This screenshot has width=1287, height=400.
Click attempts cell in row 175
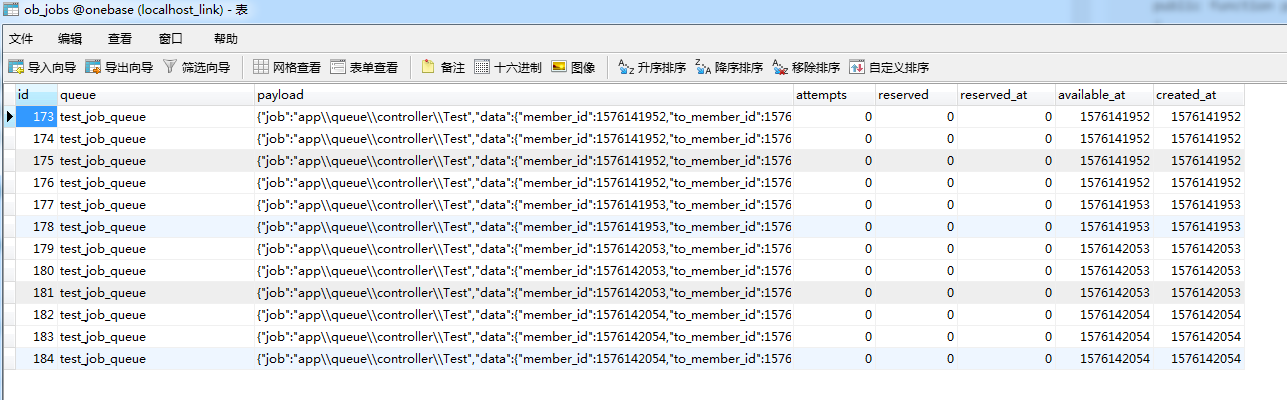tap(833, 160)
